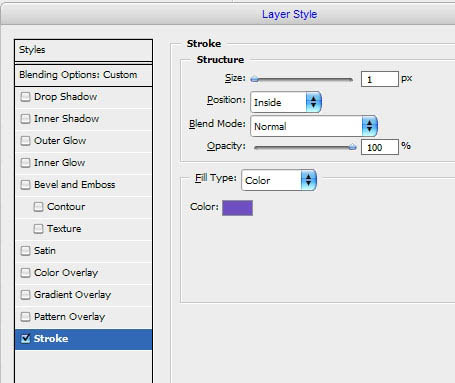Click the Opacity slider handle
Viewport: 455px width, 383px height.
(x=352, y=147)
